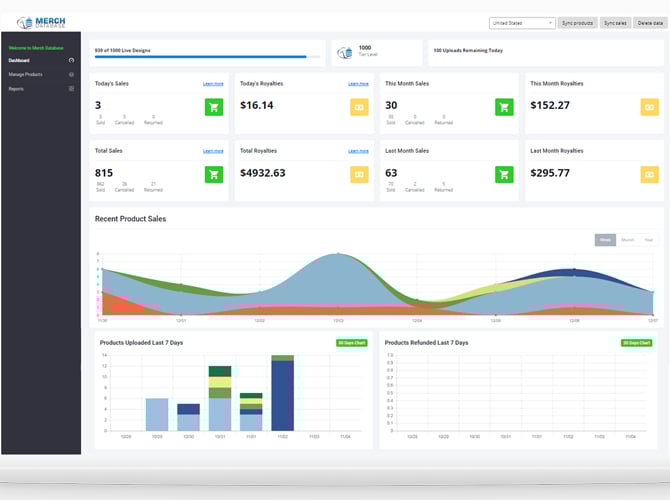670x500 pixels.
Task: Open the United States marketplace dropdown
Action: [x=522, y=23]
